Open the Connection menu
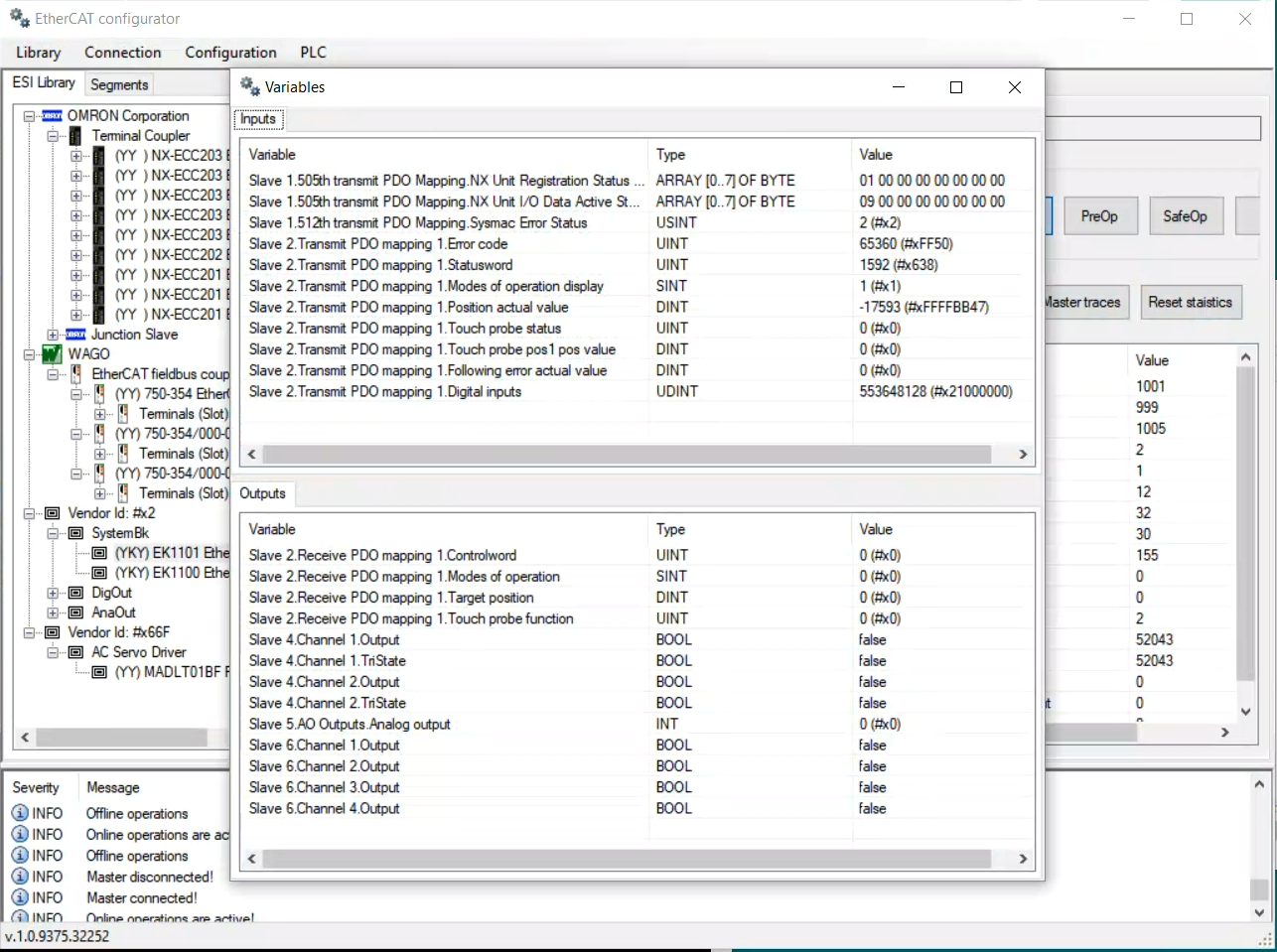 point(122,53)
